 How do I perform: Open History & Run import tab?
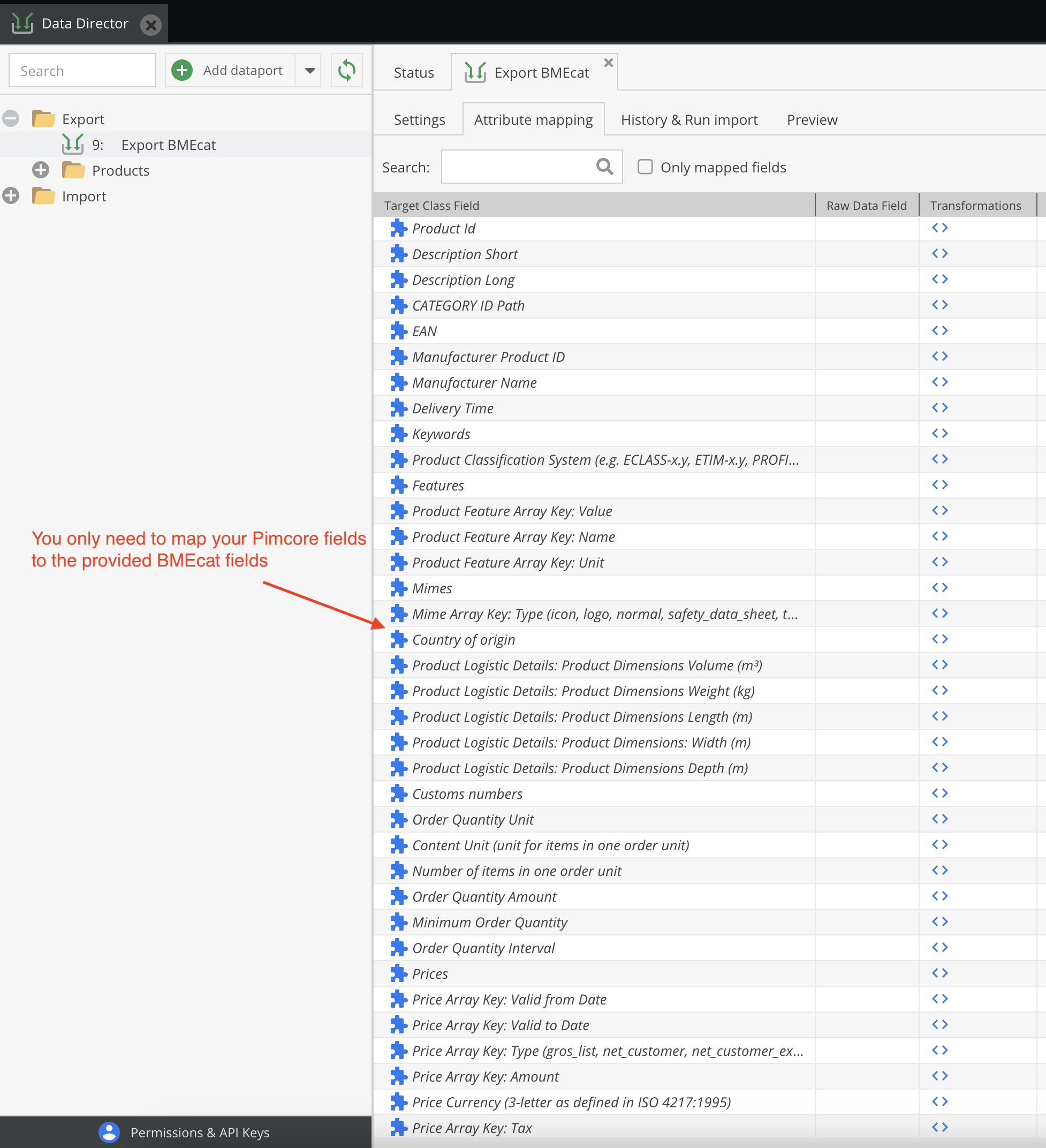[689, 119]
